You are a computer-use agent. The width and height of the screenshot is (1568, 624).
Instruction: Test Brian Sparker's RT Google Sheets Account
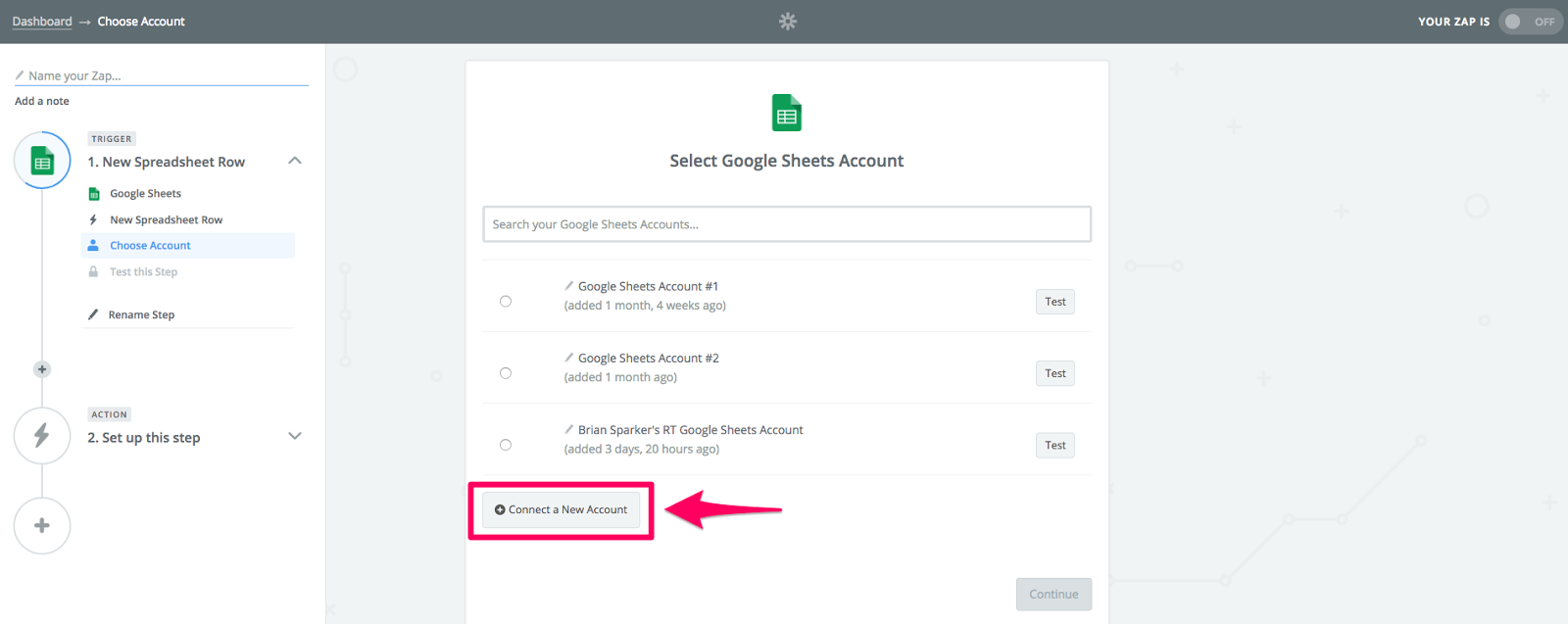coord(1055,445)
